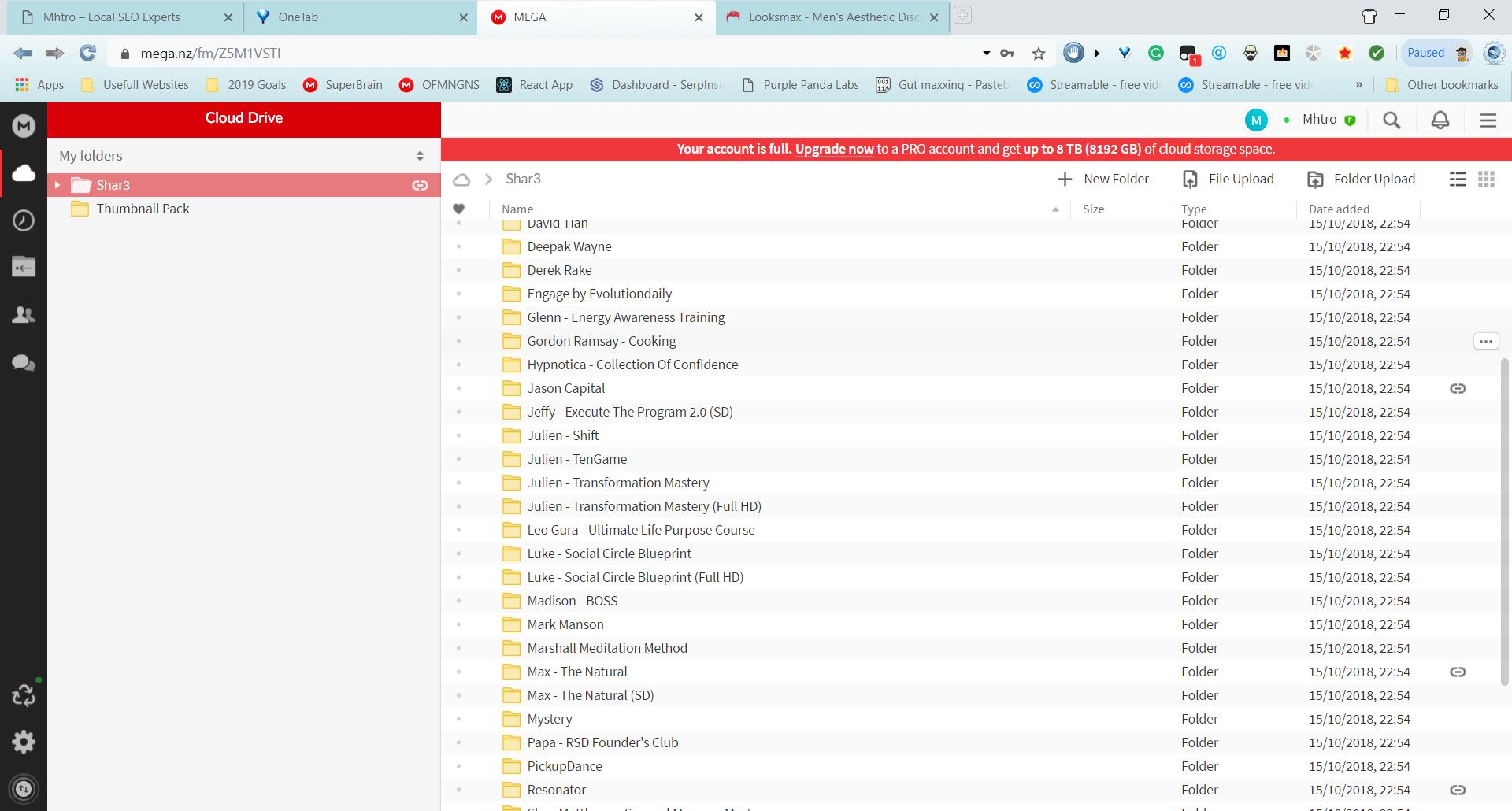Reload the page

click(x=88, y=53)
